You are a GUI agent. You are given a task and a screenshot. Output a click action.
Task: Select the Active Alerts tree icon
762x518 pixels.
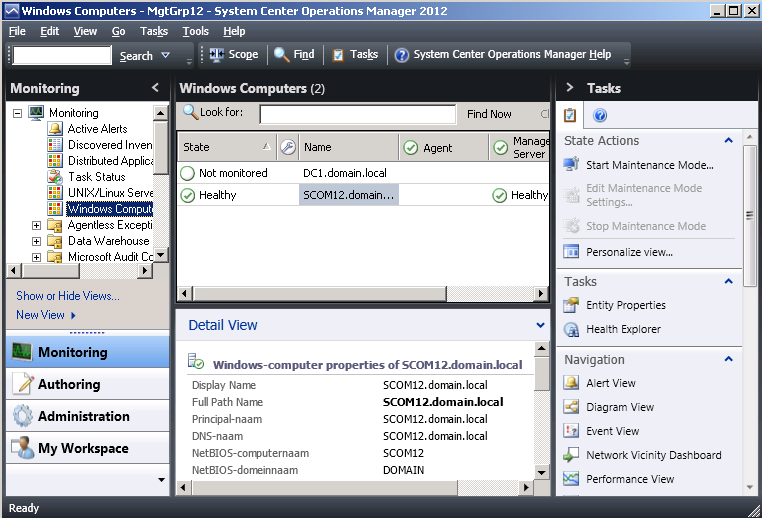point(55,129)
